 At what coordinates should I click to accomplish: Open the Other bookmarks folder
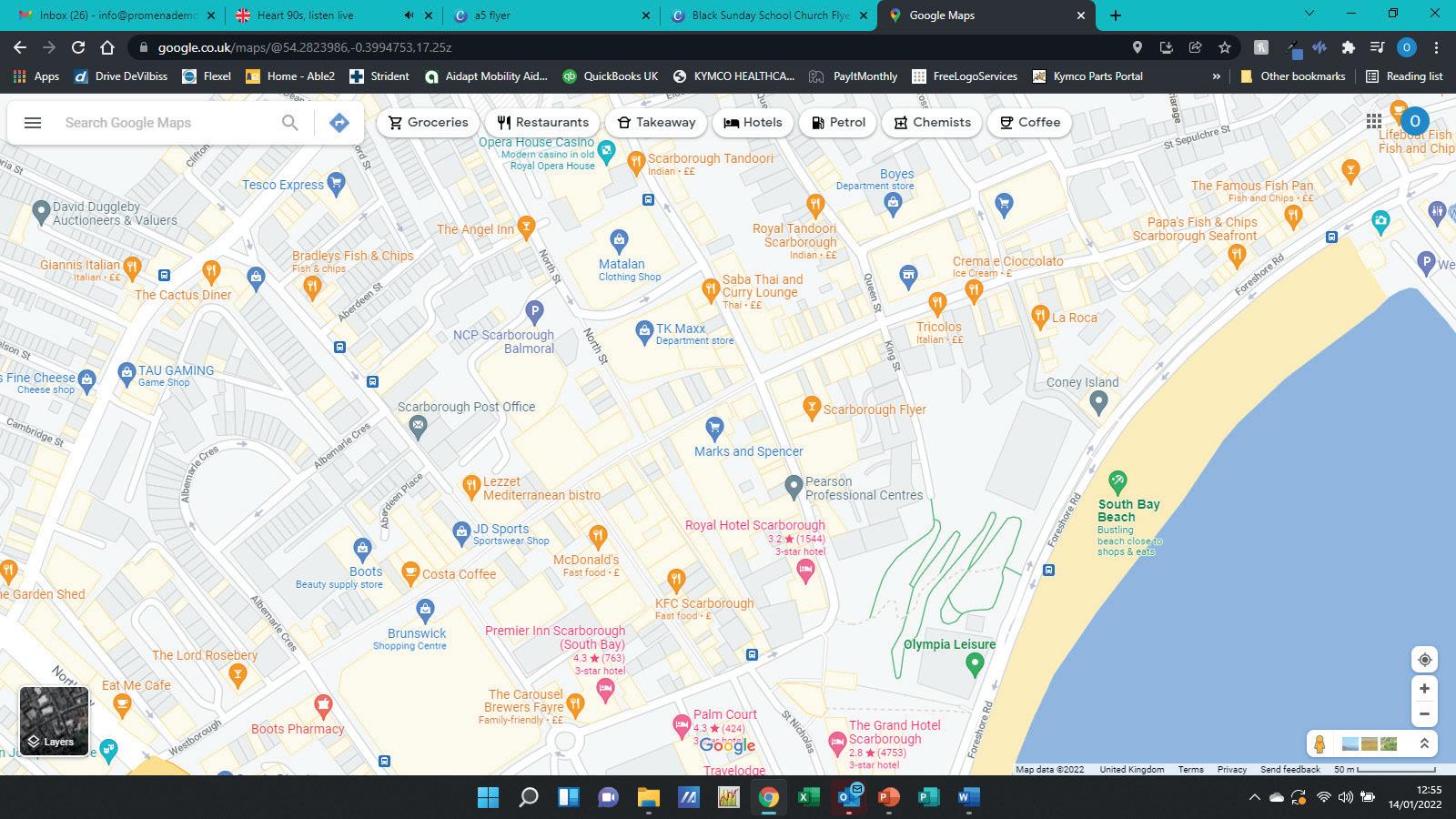click(x=1293, y=76)
